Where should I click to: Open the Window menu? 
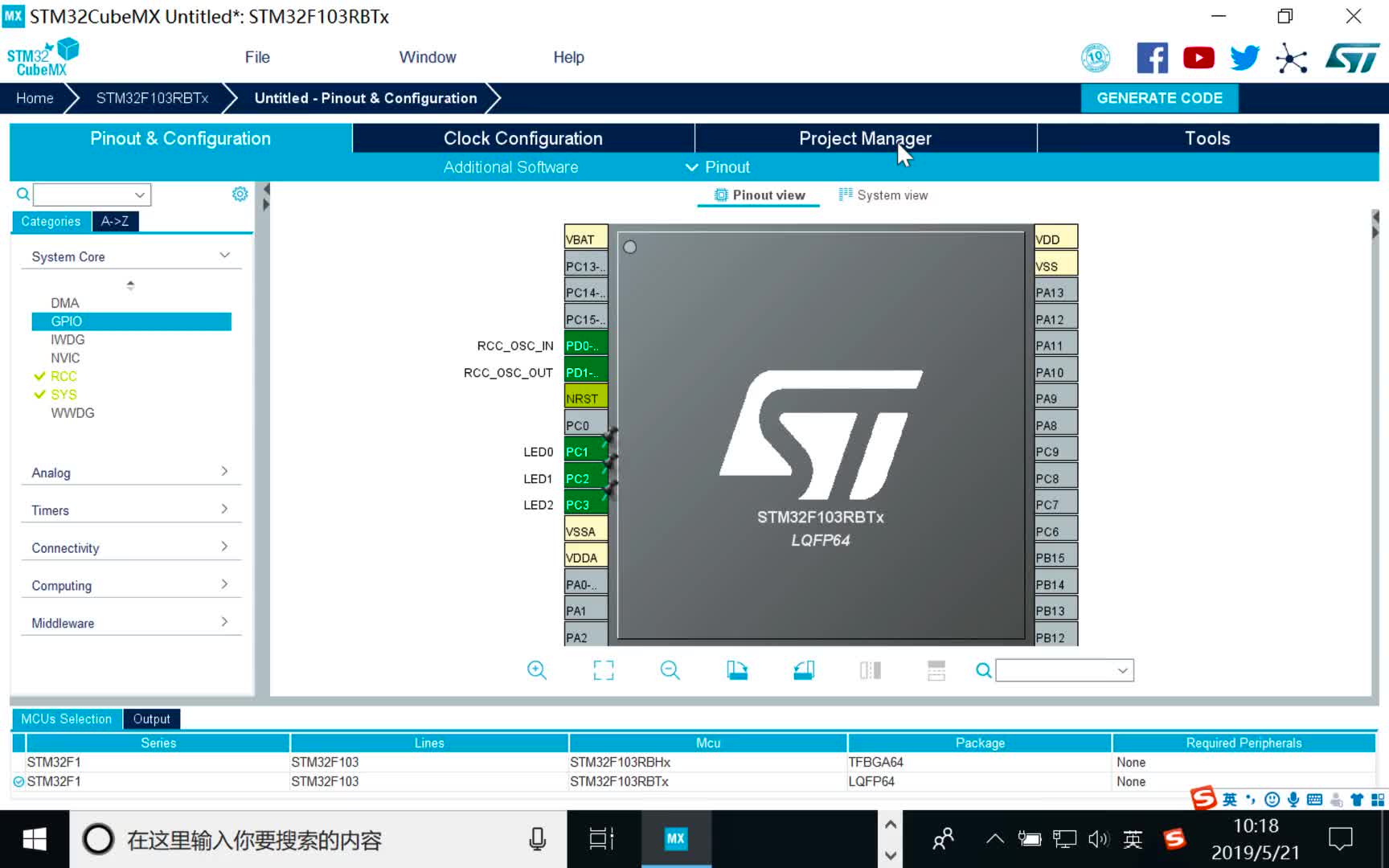(x=428, y=57)
